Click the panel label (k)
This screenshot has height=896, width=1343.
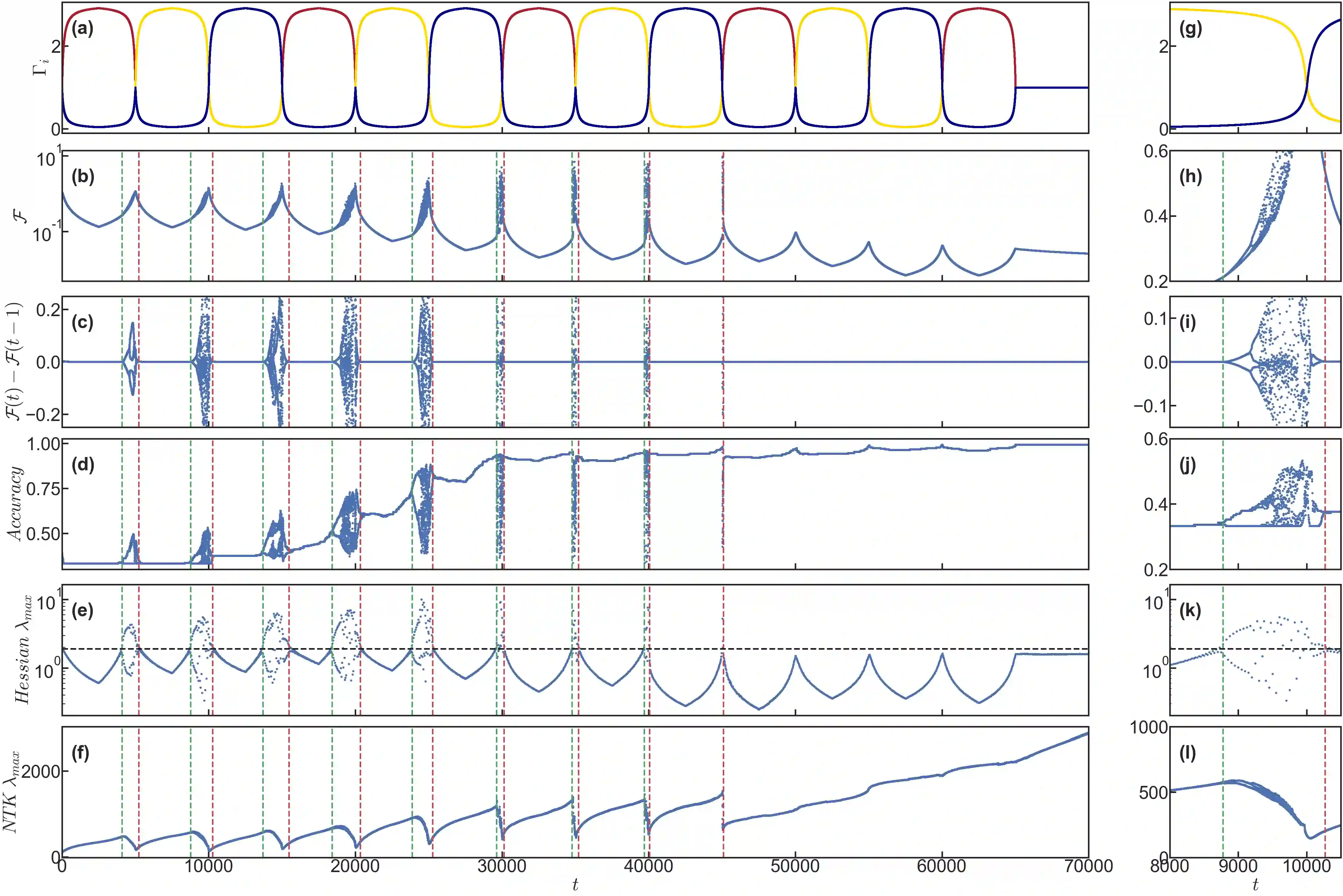pos(1190,611)
